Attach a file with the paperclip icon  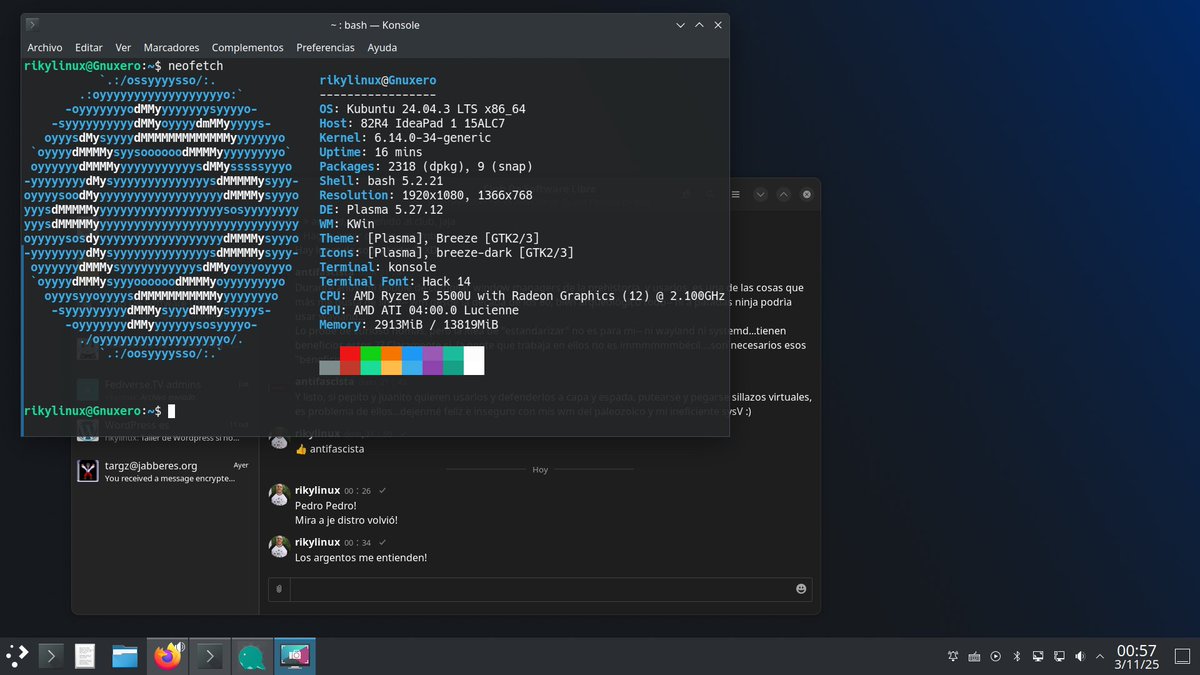pos(278,589)
